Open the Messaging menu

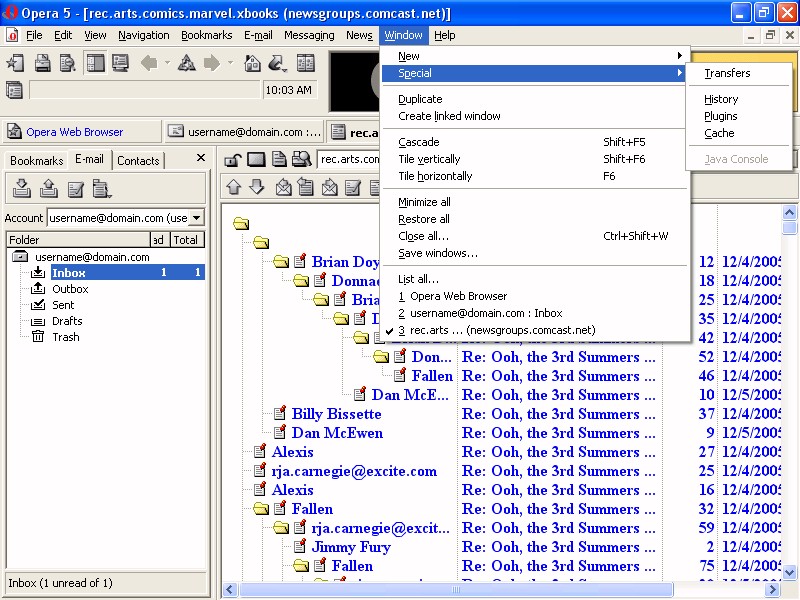(x=309, y=35)
